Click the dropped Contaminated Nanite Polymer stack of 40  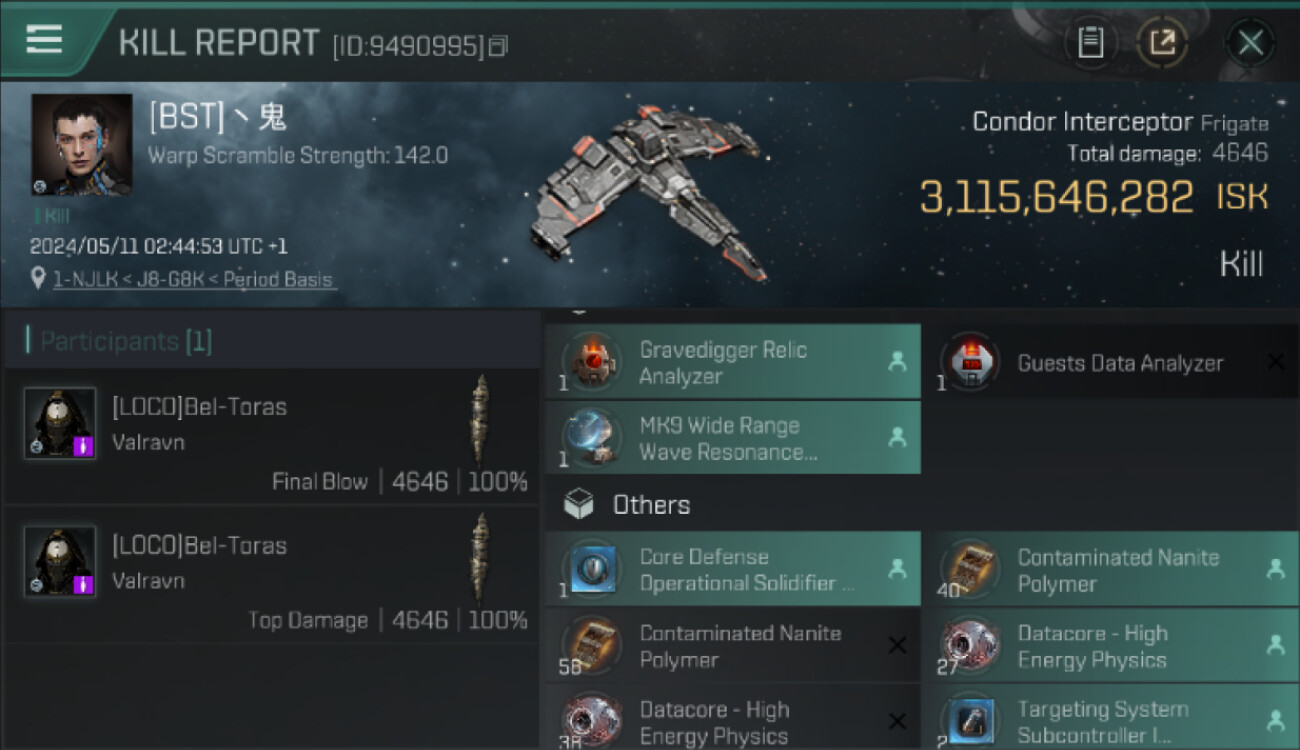pyautogui.click(x=1118, y=569)
